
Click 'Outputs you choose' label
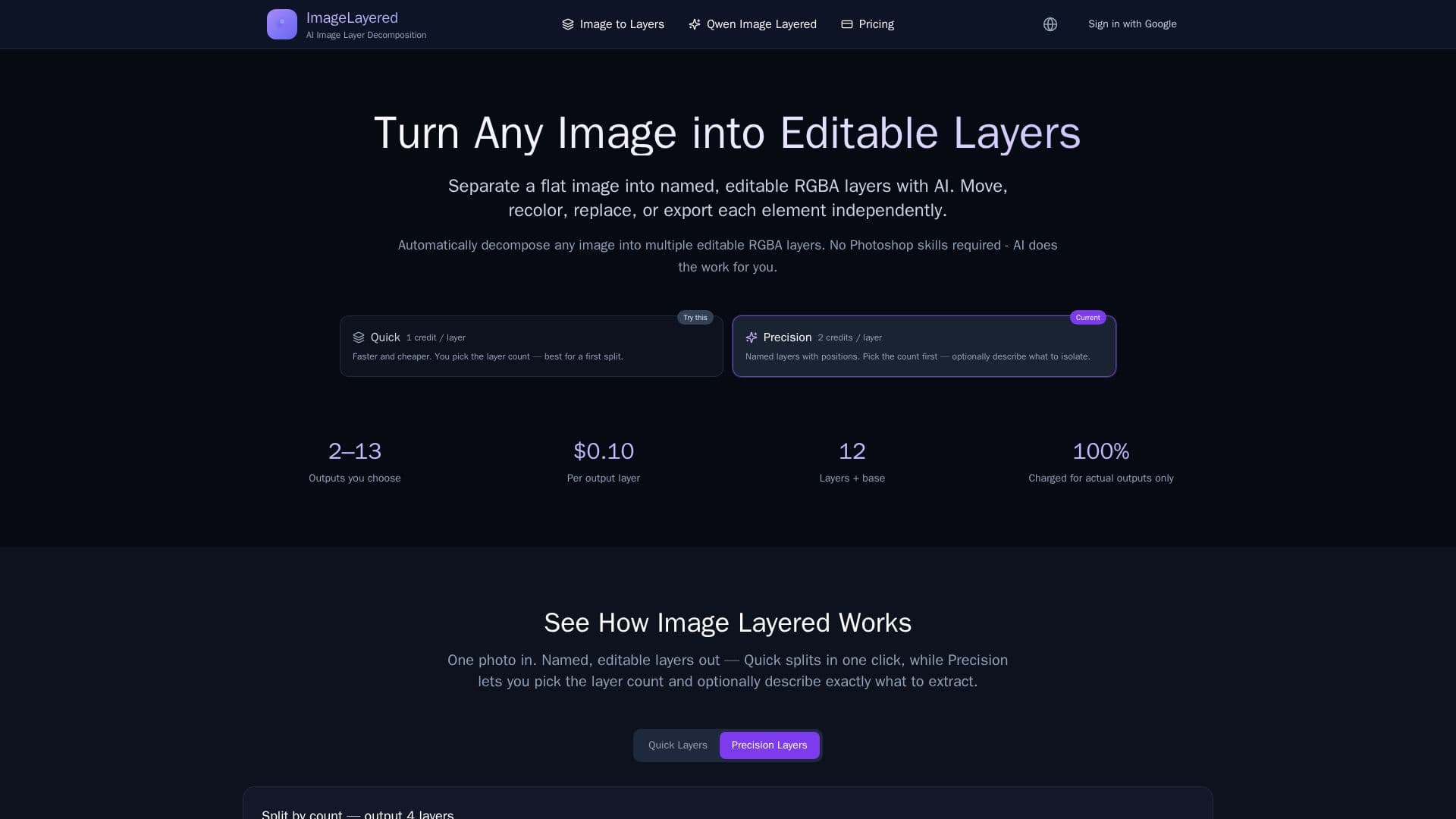[x=355, y=478]
